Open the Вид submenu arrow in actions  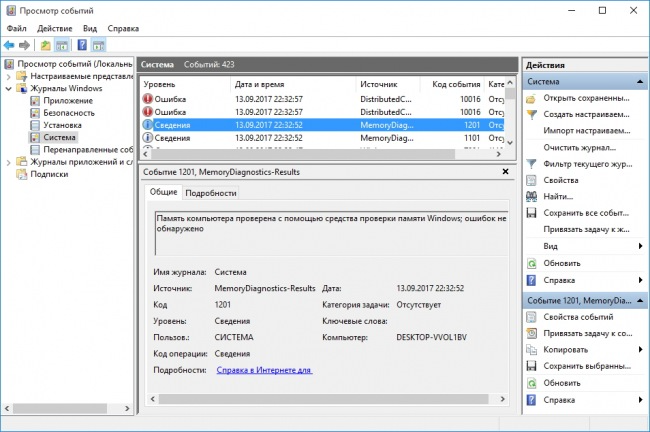coord(640,246)
